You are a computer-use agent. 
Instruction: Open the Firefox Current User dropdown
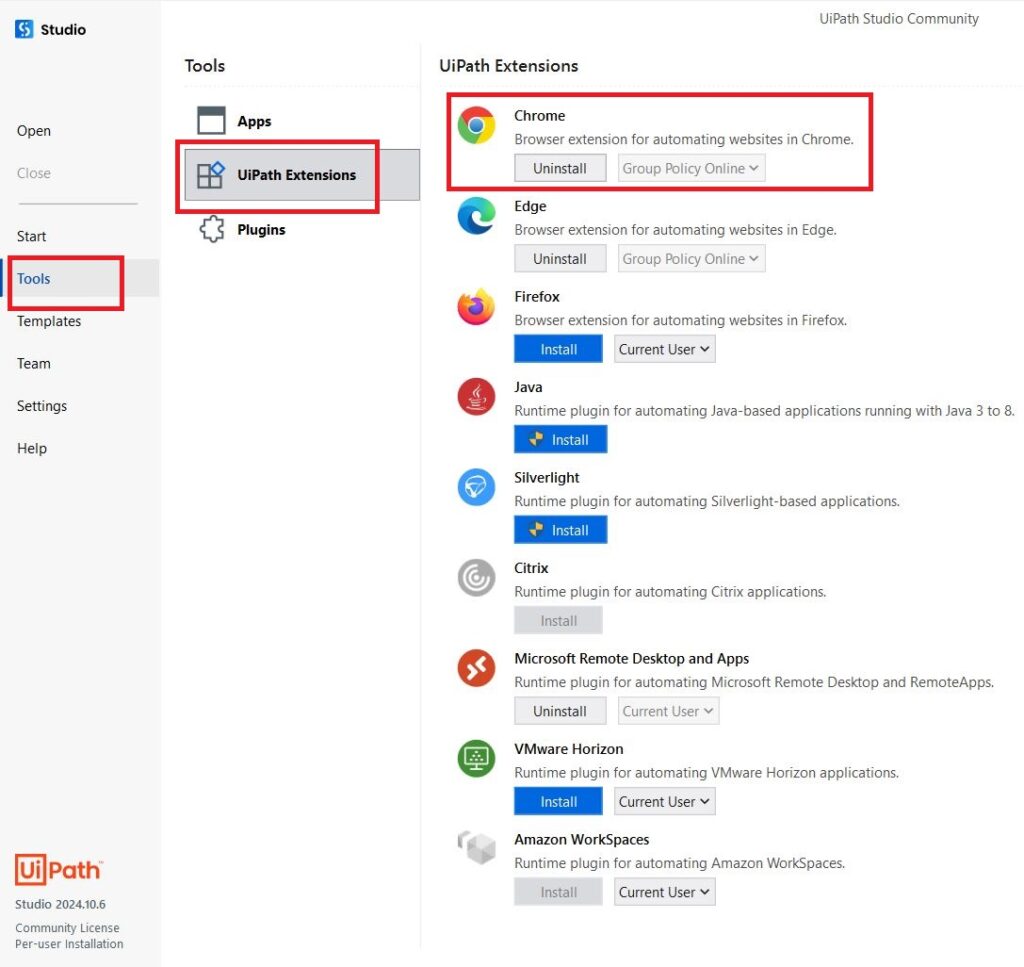(x=664, y=349)
